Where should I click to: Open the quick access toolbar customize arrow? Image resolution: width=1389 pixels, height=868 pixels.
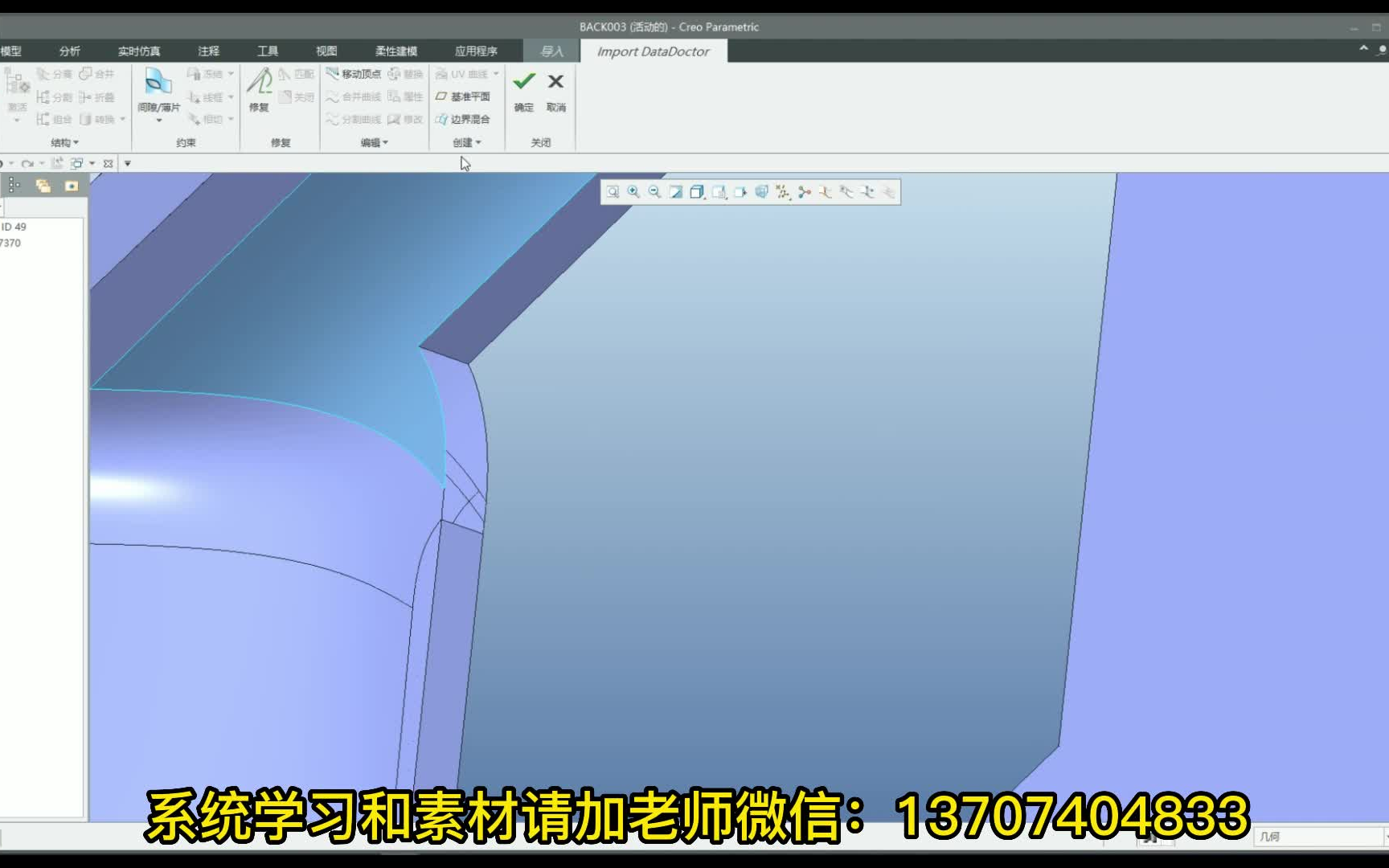[127, 163]
